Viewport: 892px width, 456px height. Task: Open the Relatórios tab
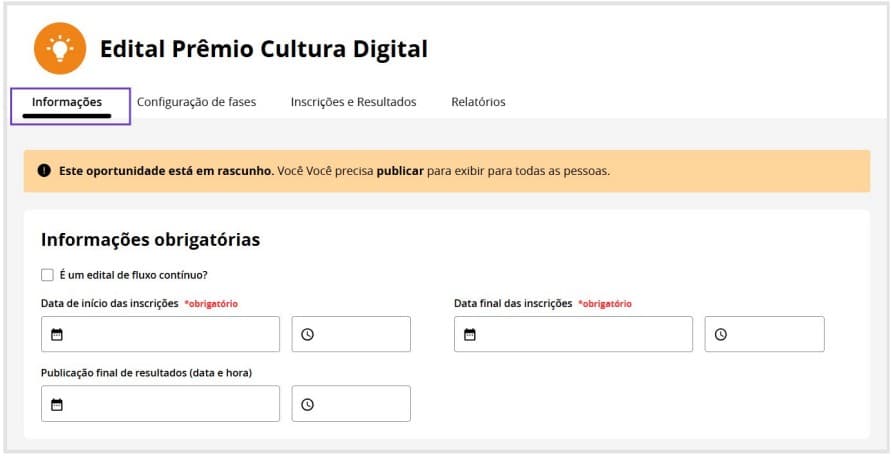click(478, 102)
